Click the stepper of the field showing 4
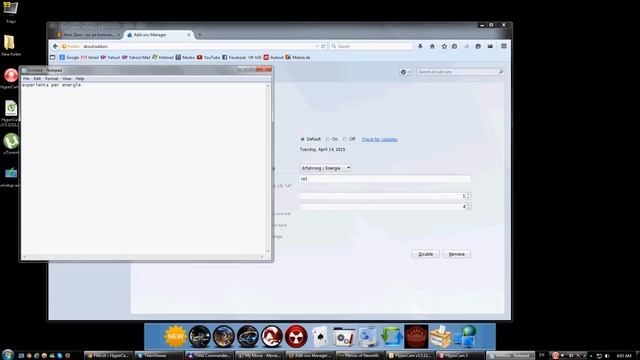The width and height of the screenshot is (640, 360). 468,207
